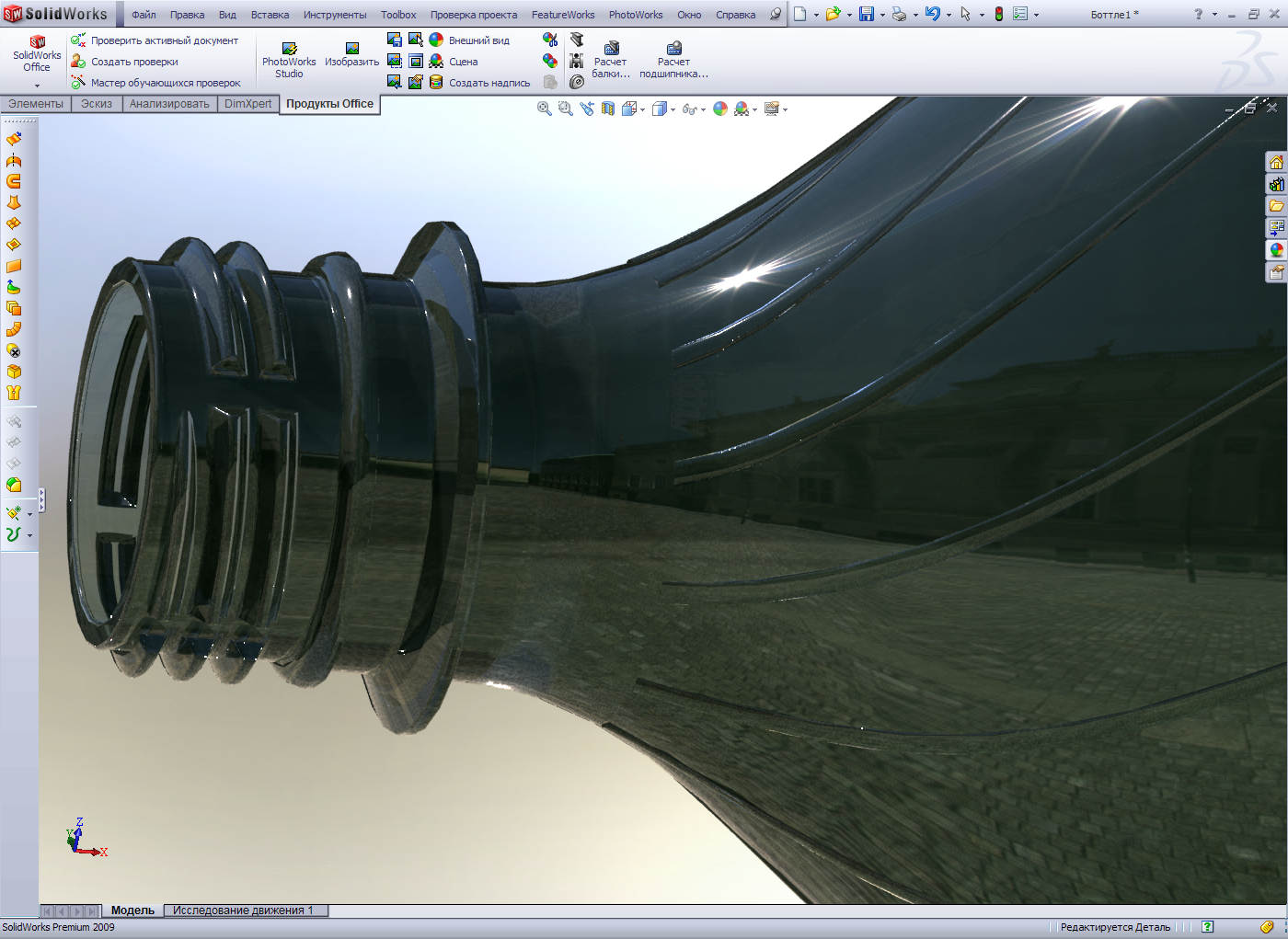Open the PhotoWorks menu
This screenshot has width=1288, height=939.
[636, 15]
